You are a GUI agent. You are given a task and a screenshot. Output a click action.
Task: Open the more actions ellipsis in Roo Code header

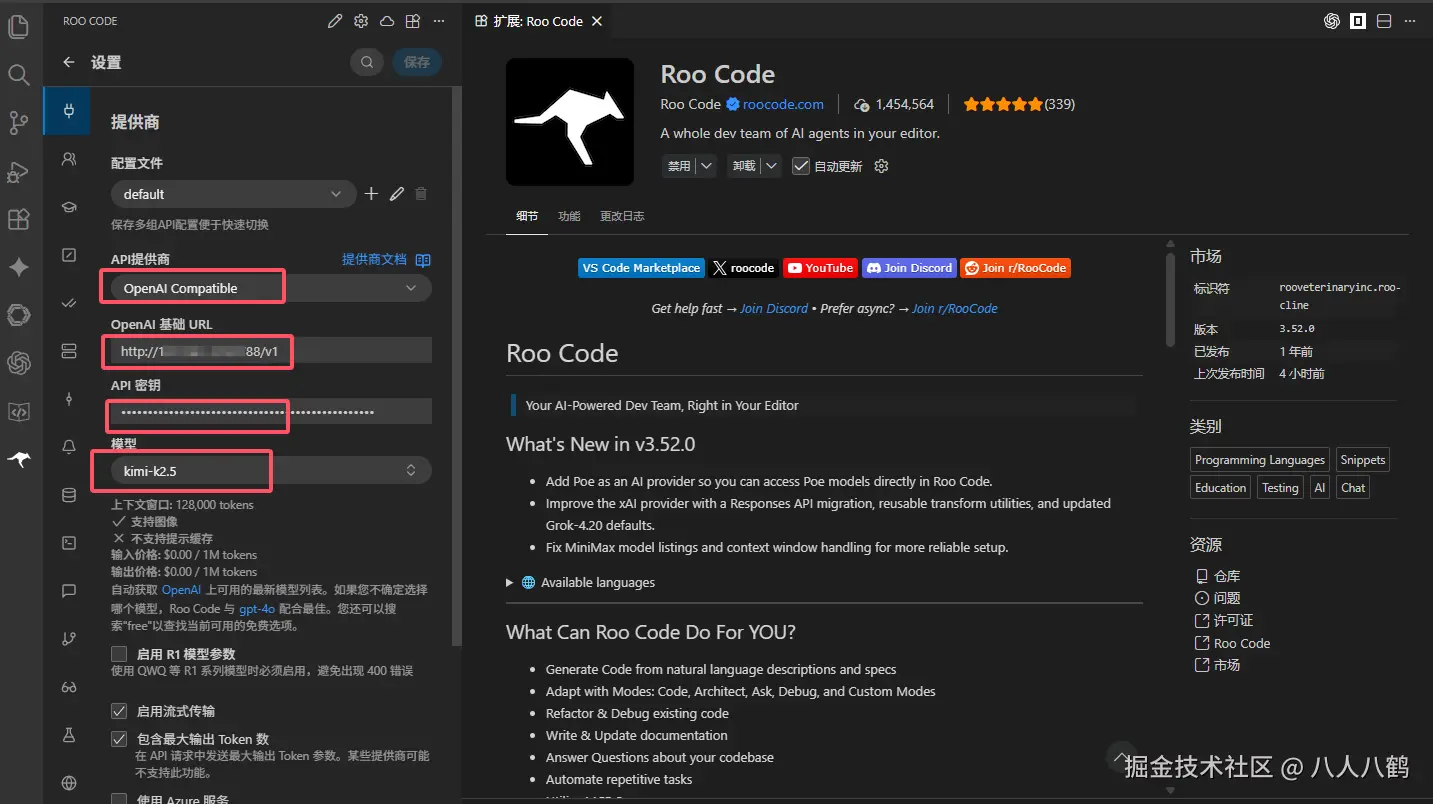pos(438,21)
